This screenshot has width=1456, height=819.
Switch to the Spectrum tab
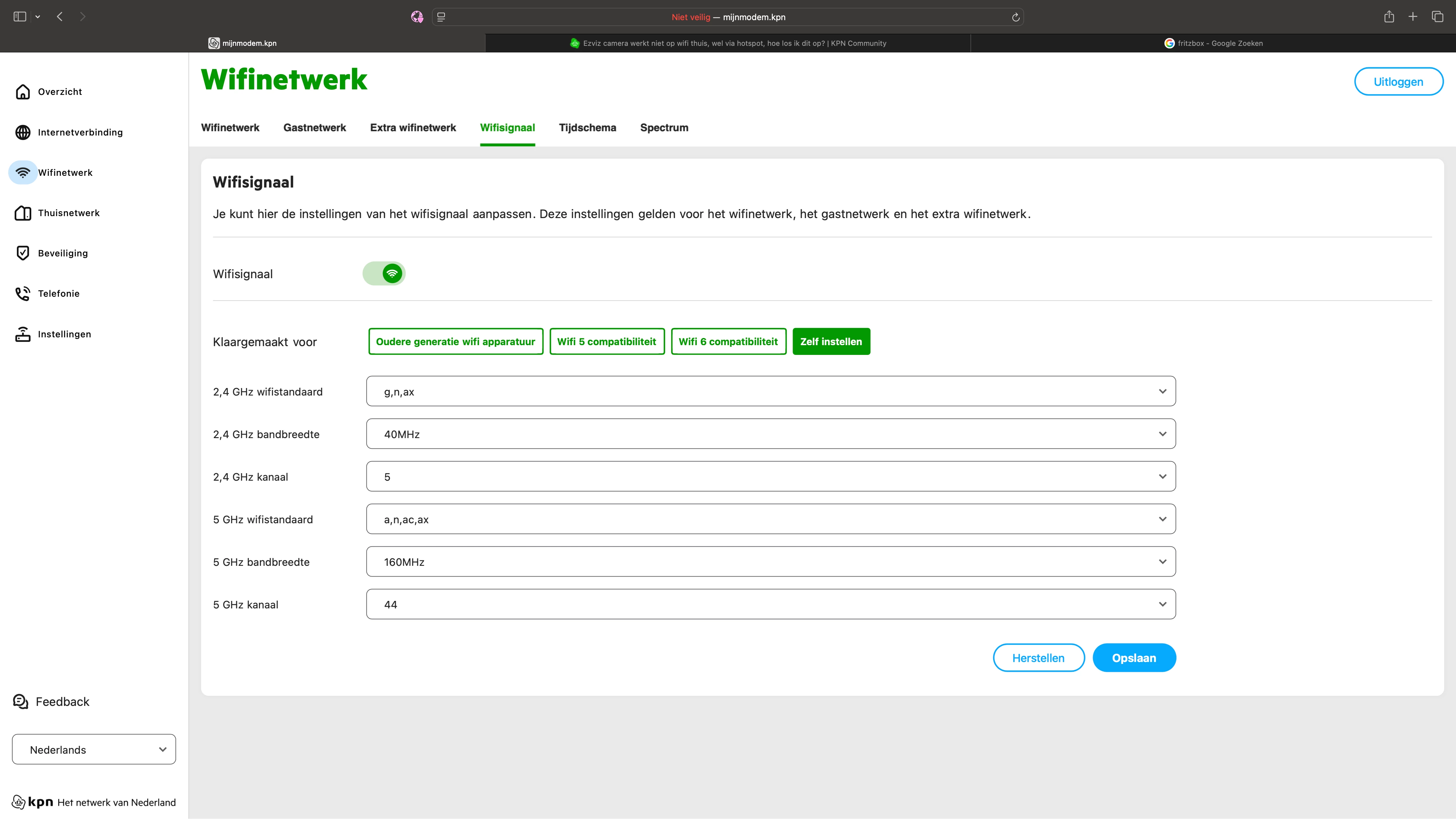click(664, 128)
